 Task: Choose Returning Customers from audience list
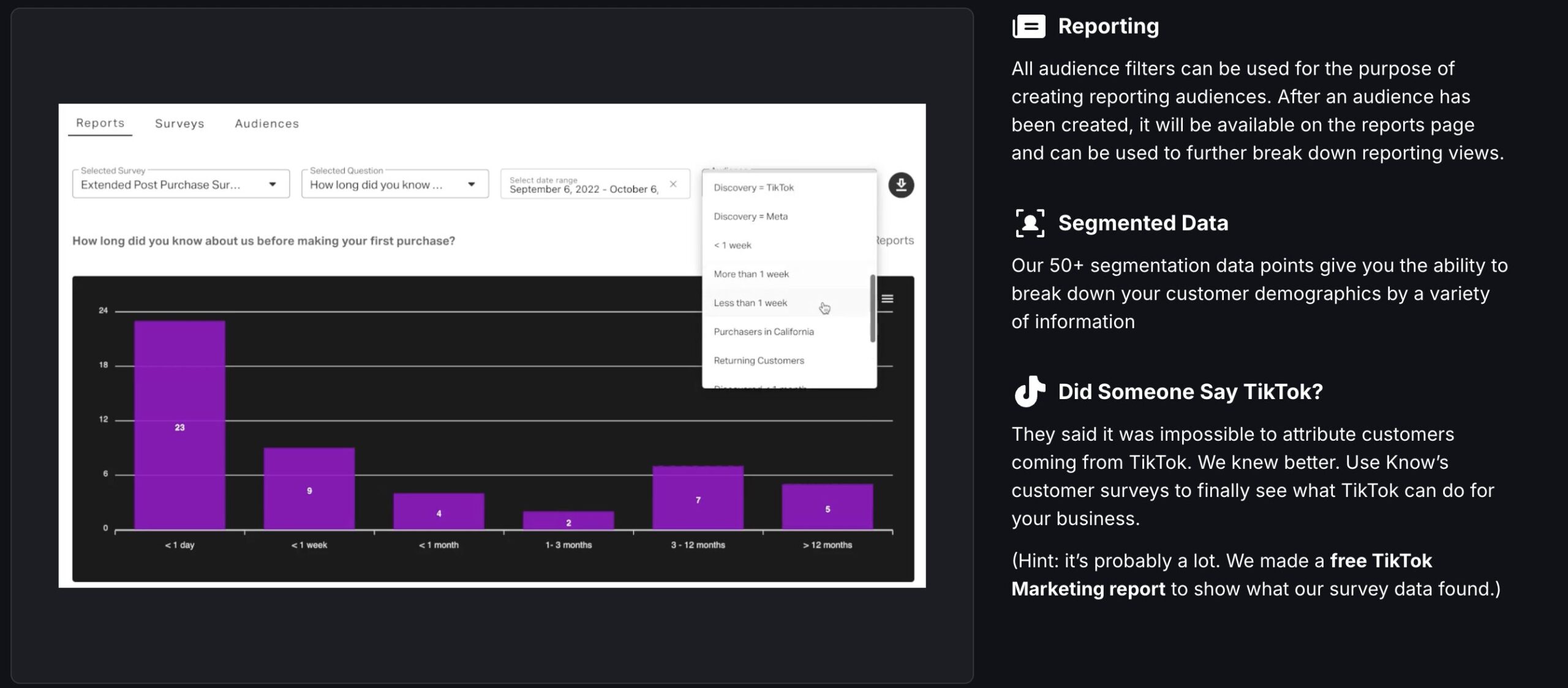[x=758, y=361]
